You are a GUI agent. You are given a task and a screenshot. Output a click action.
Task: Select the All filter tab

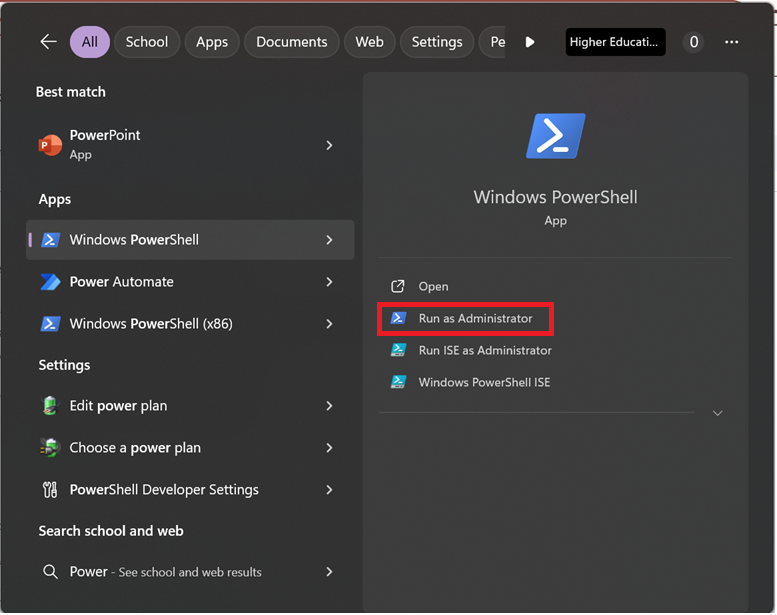(x=90, y=42)
